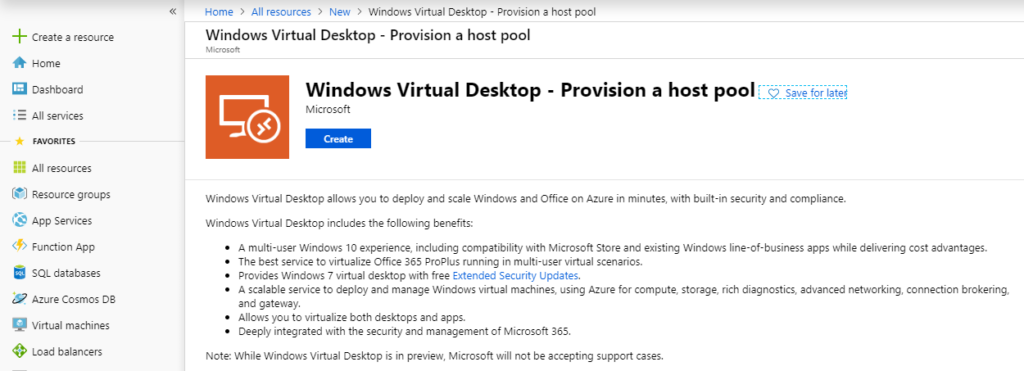This screenshot has height=371, width=1024.
Task: Click the green plus Create a resource icon
Action: [20, 37]
